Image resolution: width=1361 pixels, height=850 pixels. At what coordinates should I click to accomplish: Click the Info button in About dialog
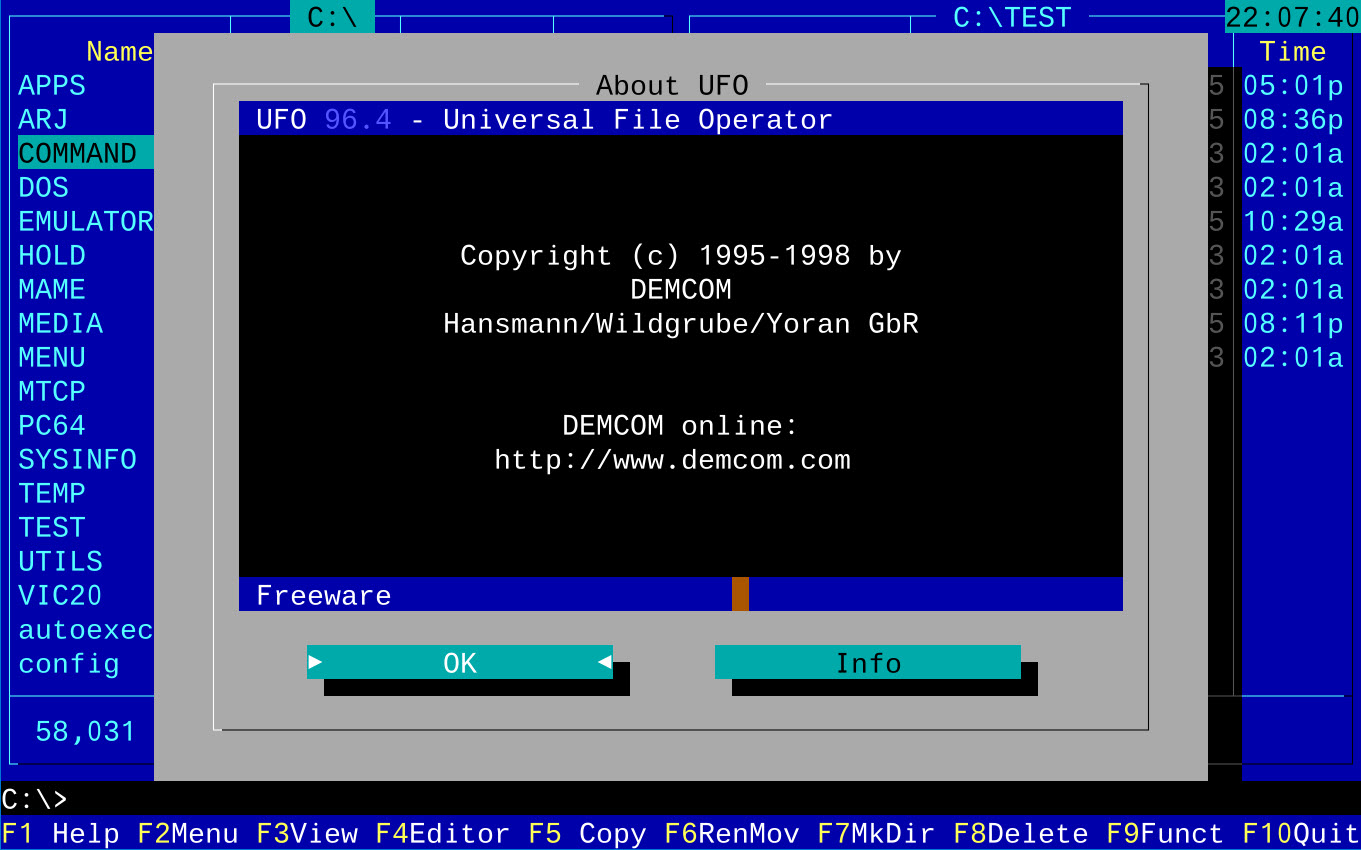[868, 662]
